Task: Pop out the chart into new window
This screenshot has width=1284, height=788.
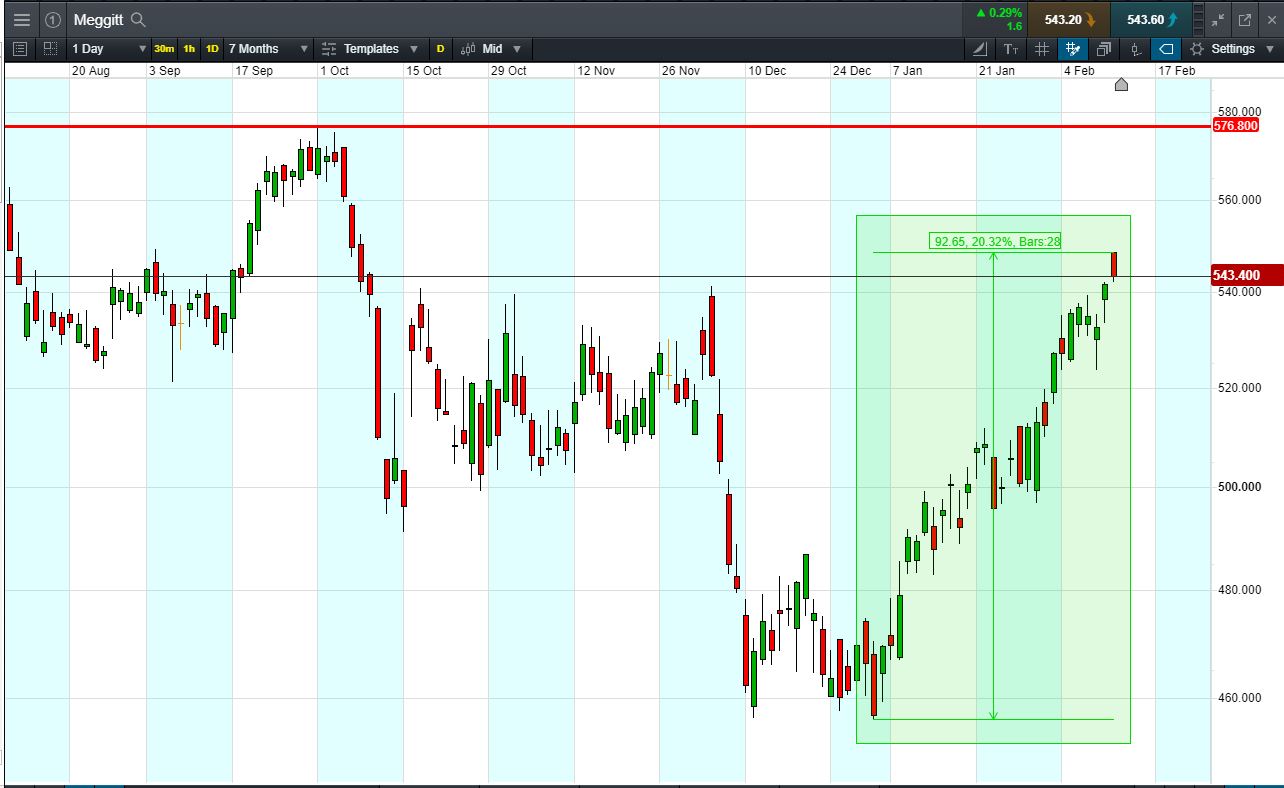Action: 1245,19
